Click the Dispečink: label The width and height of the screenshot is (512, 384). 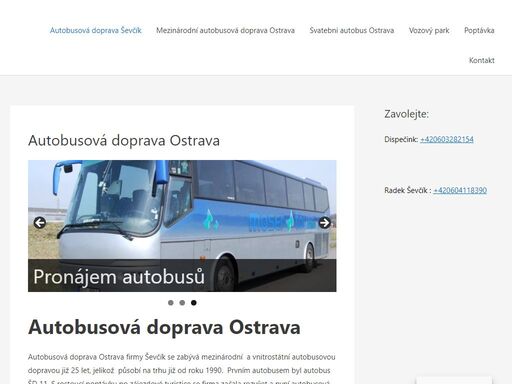coord(401,139)
